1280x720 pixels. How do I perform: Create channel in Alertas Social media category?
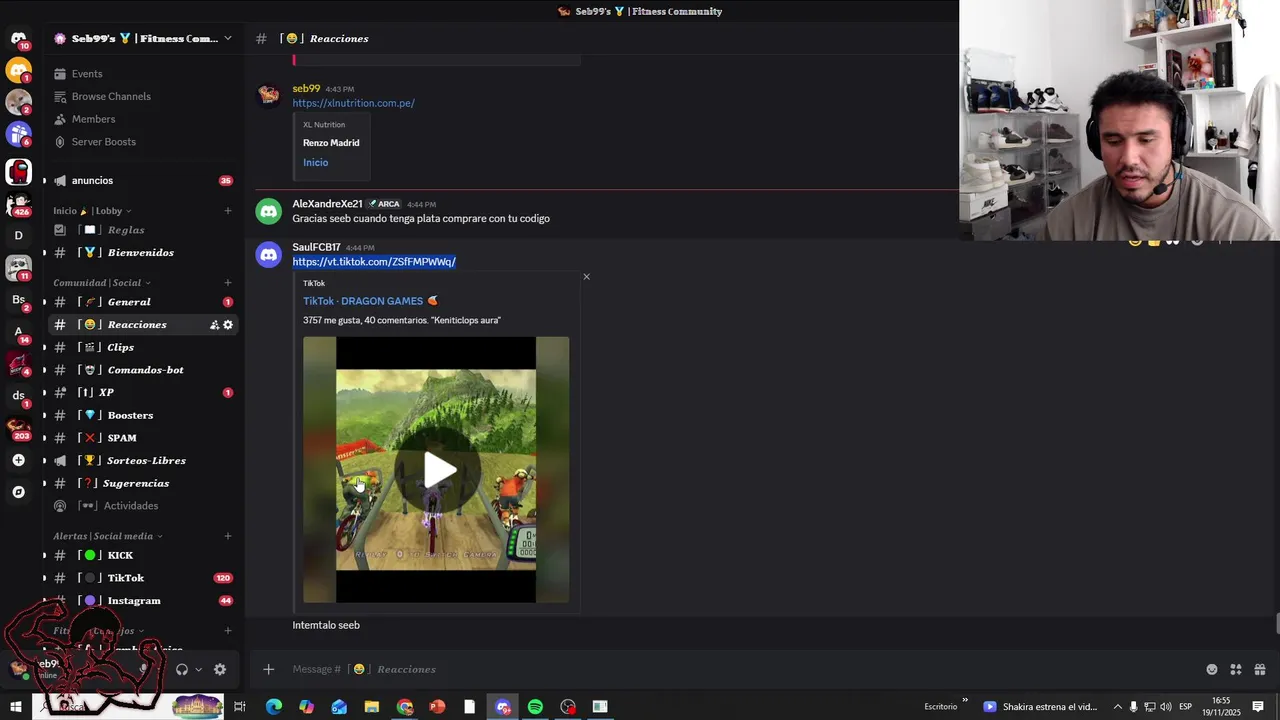point(228,536)
